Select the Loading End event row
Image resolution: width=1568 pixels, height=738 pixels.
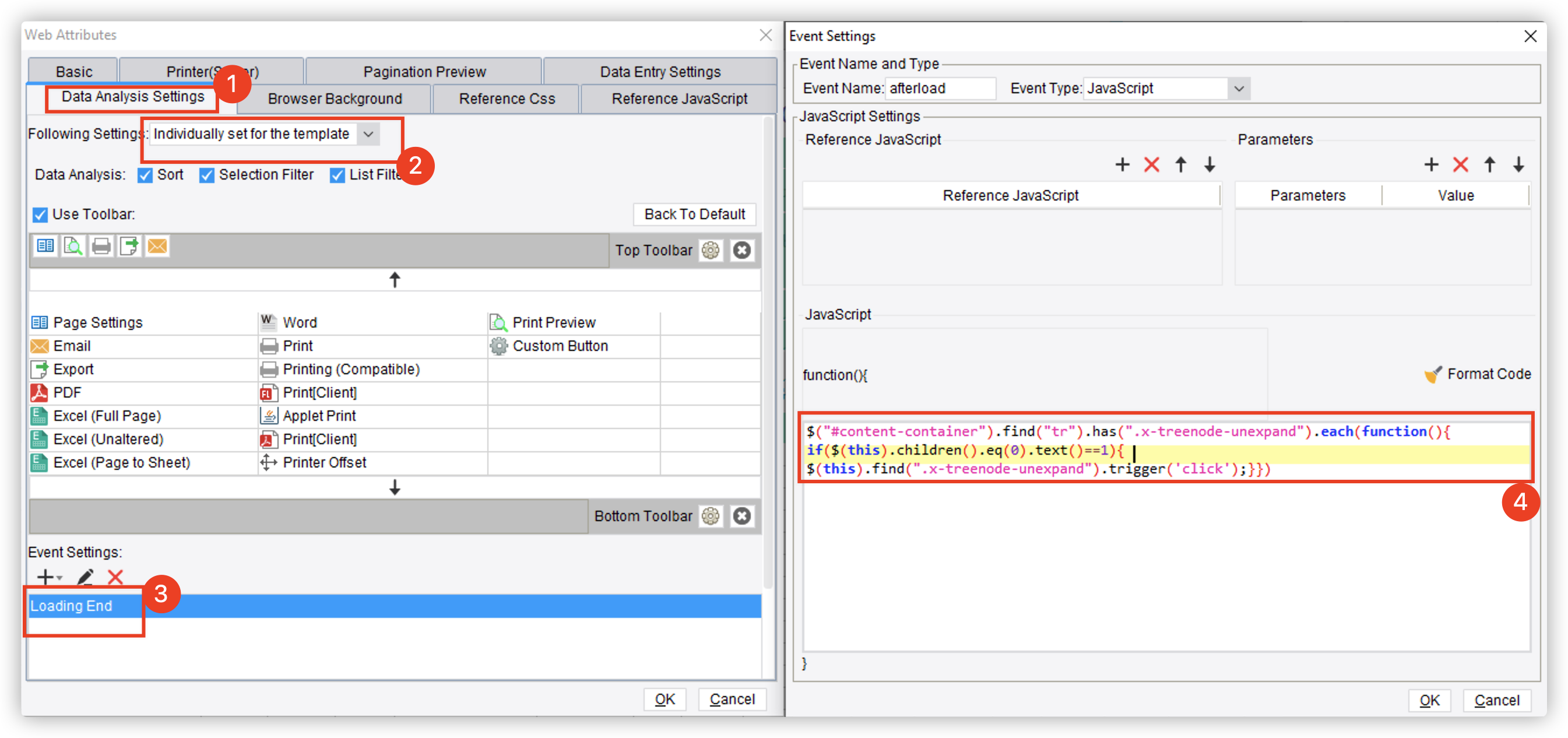(395, 606)
